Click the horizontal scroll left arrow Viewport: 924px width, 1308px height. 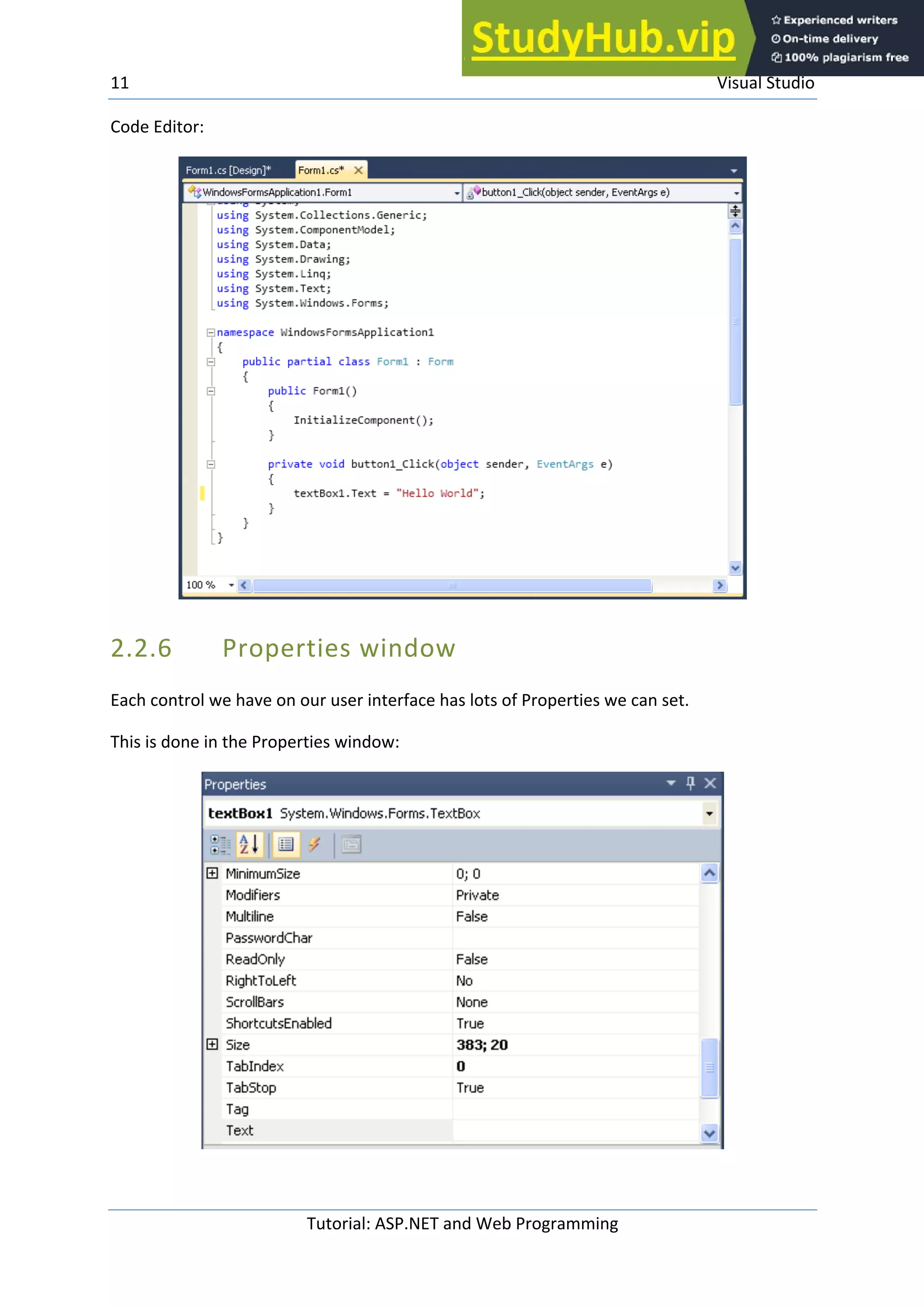244,585
